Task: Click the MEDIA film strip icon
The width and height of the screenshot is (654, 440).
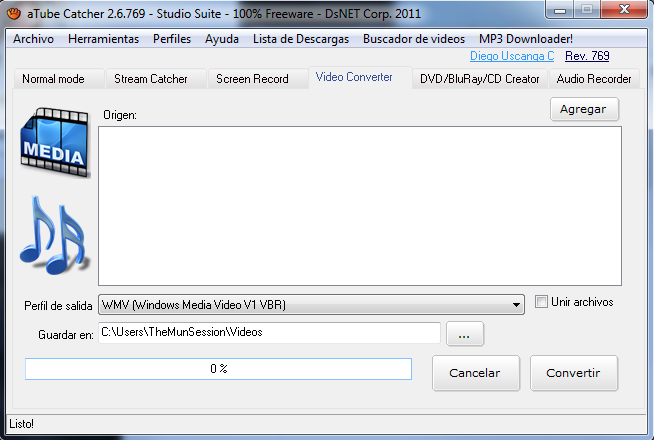Action: coord(55,143)
